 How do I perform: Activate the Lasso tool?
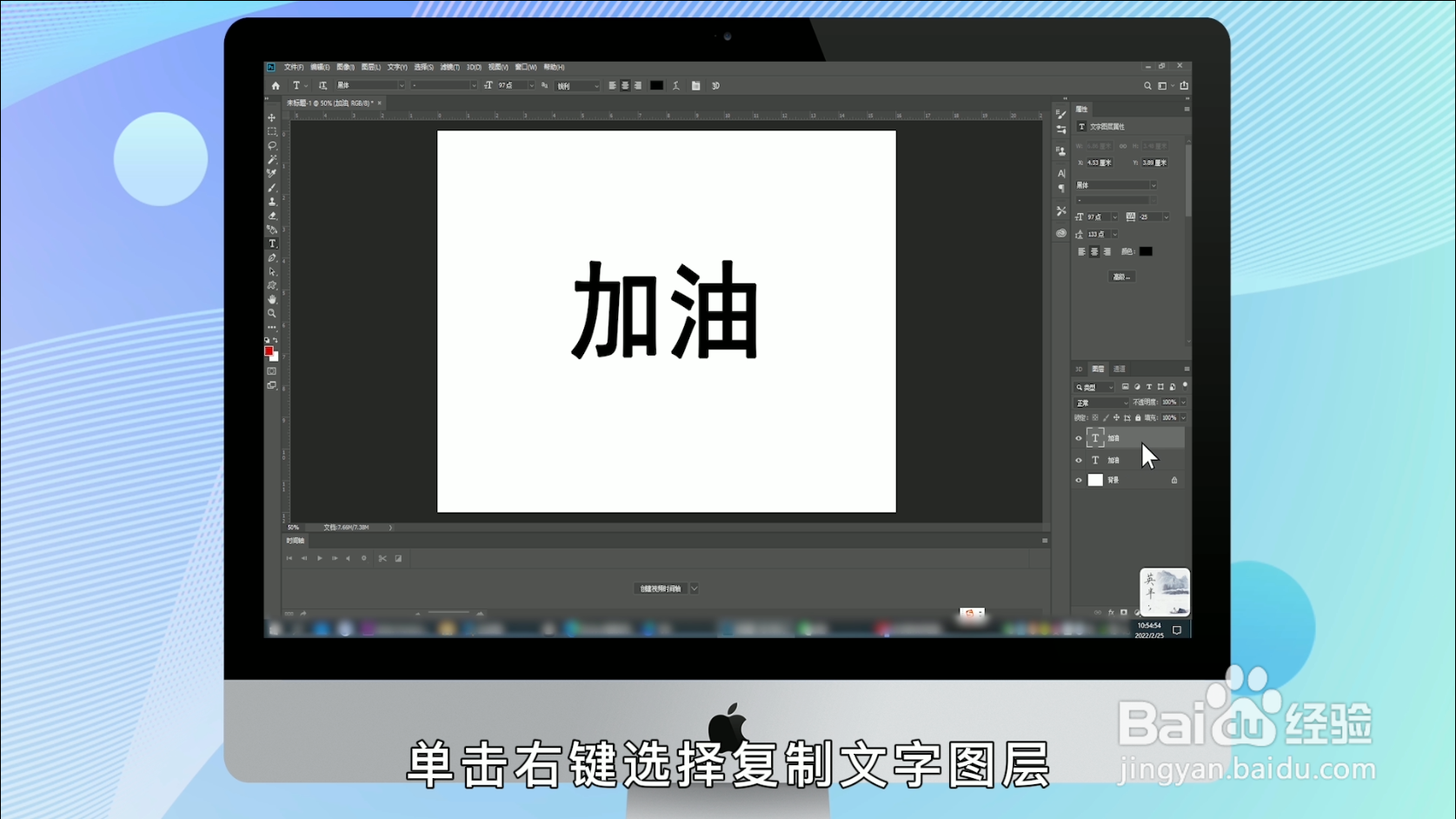(x=272, y=145)
